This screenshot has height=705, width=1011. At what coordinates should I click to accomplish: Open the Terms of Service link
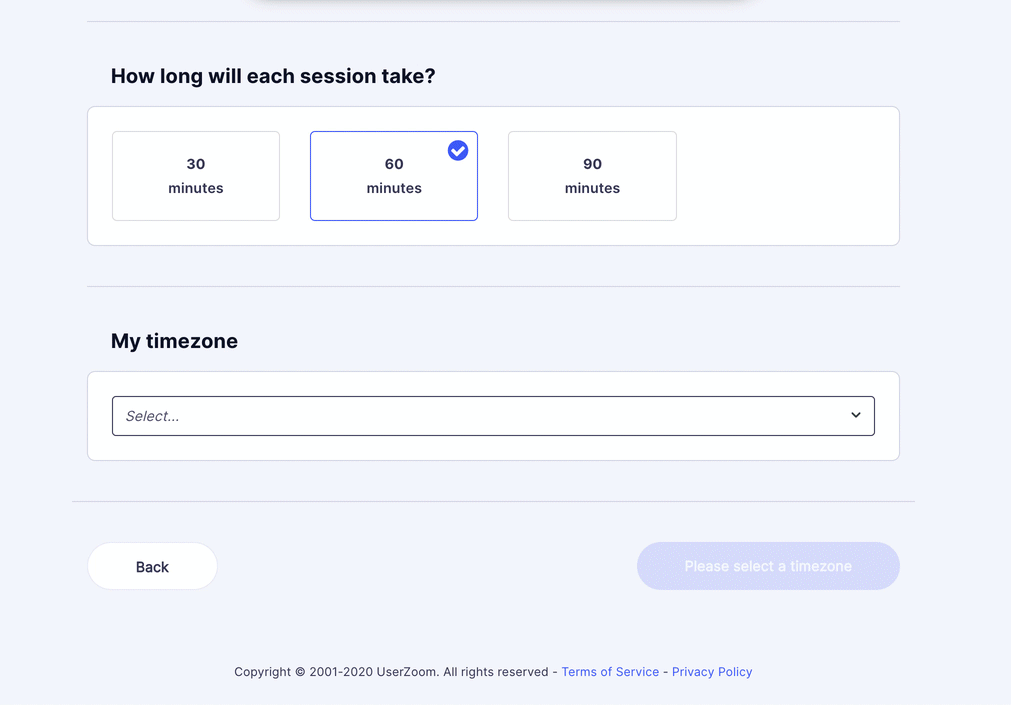click(x=610, y=671)
